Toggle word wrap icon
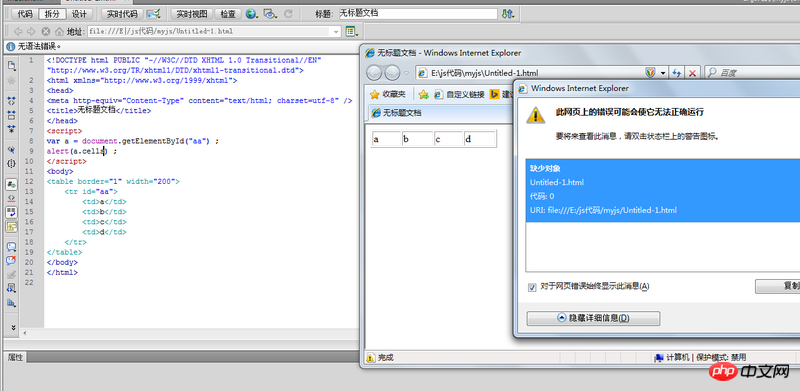The image size is (800, 391). click(x=11, y=212)
